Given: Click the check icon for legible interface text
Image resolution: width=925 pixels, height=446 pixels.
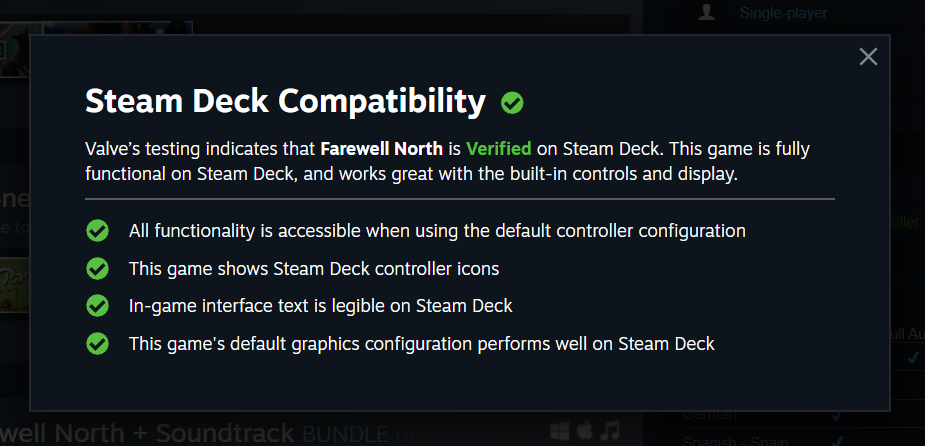Looking at the screenshot, I should [97, 306].
